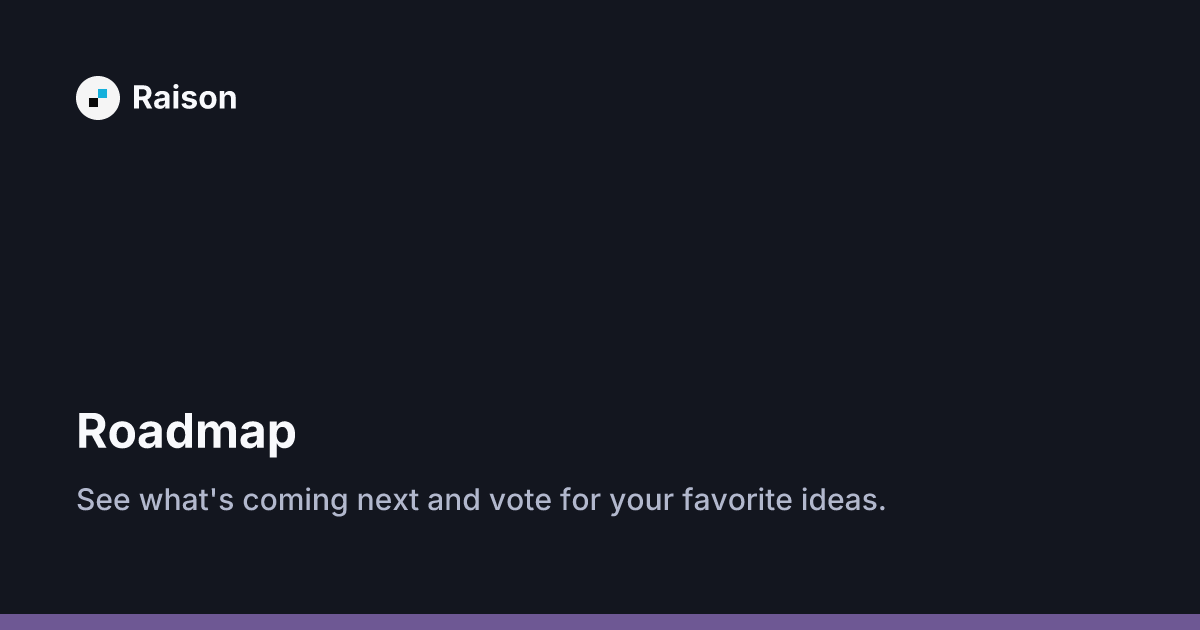Click the letter "n" ending the Raison name
This screenshot has height=630, width=1200.
(x=227, y=100)
